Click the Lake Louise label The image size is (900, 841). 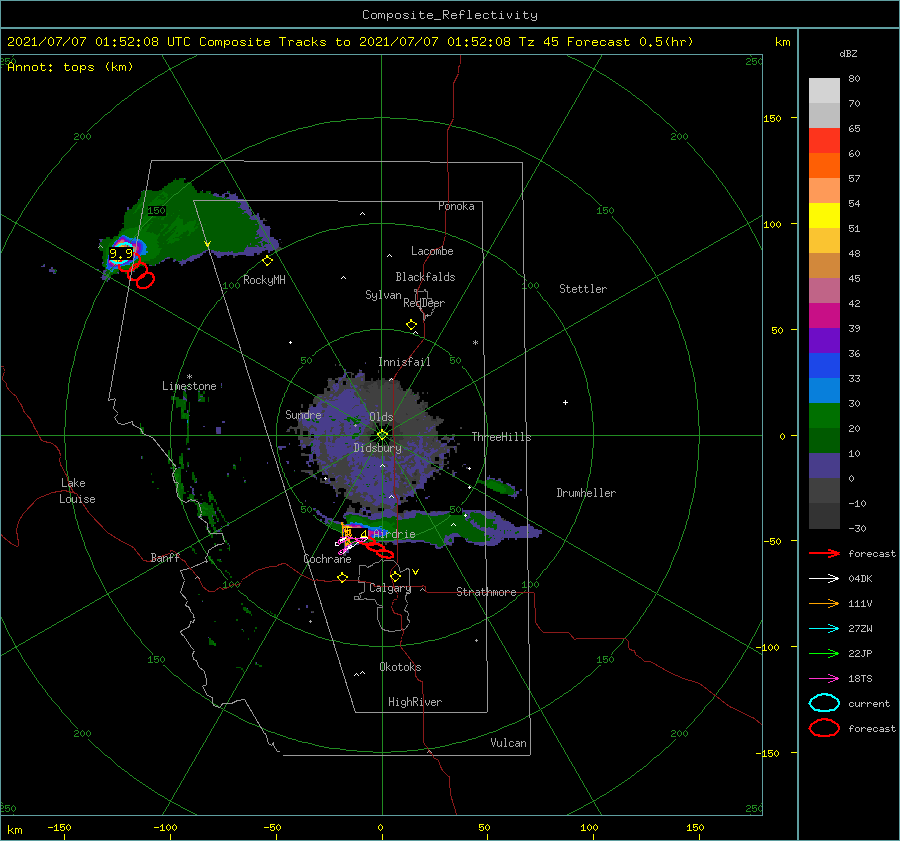click(x=77, y=491)
